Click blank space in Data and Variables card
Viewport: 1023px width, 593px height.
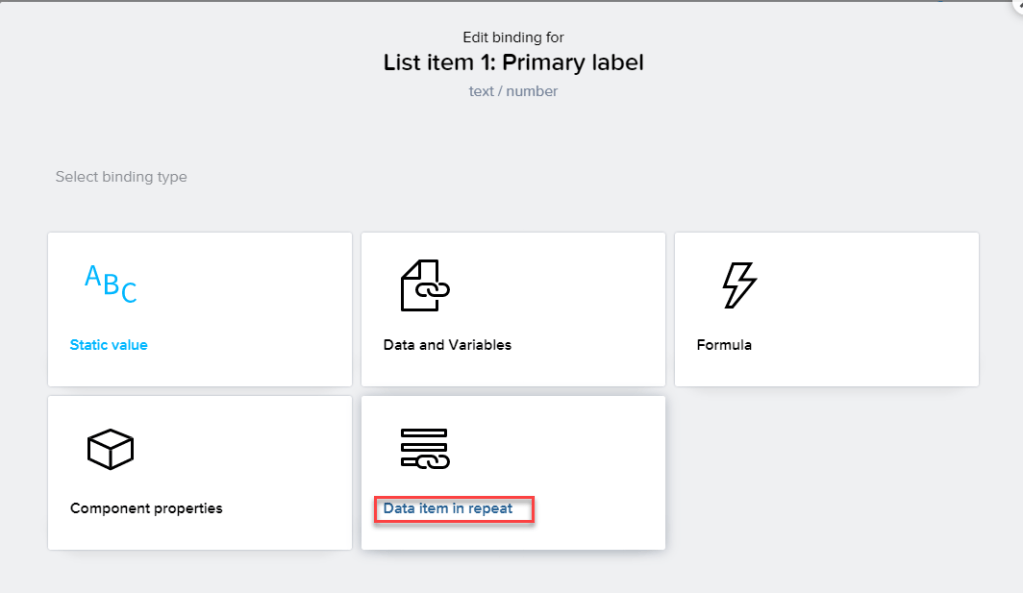(570, 300)
